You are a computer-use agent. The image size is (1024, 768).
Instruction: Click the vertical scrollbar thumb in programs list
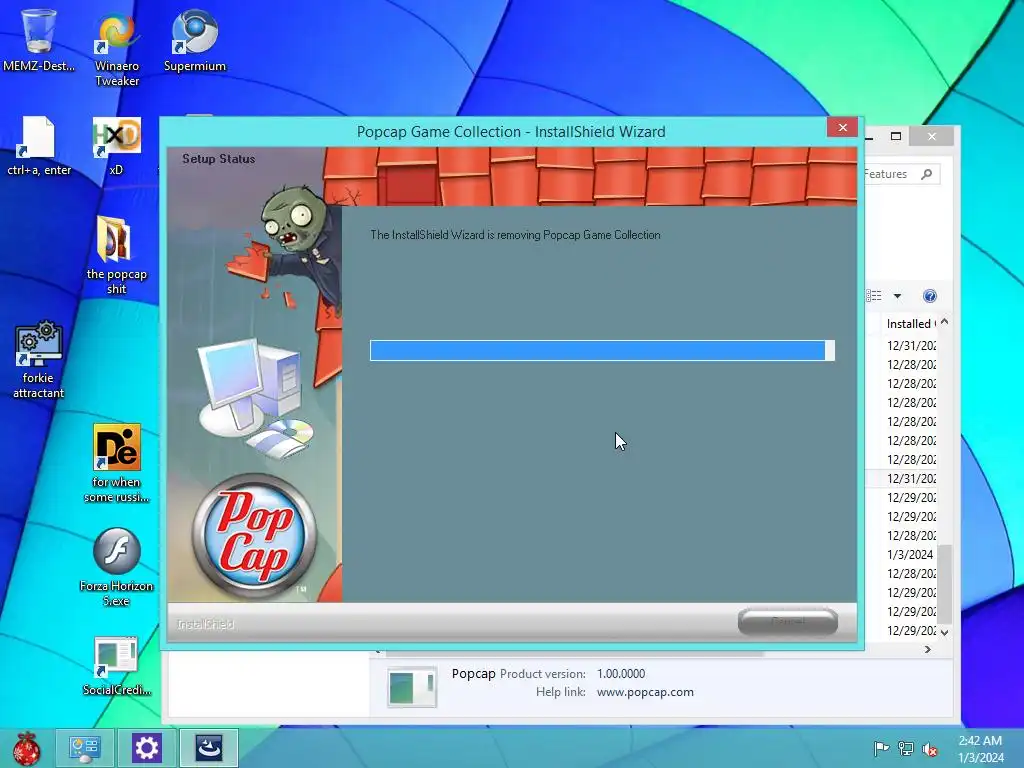point(944,583)
